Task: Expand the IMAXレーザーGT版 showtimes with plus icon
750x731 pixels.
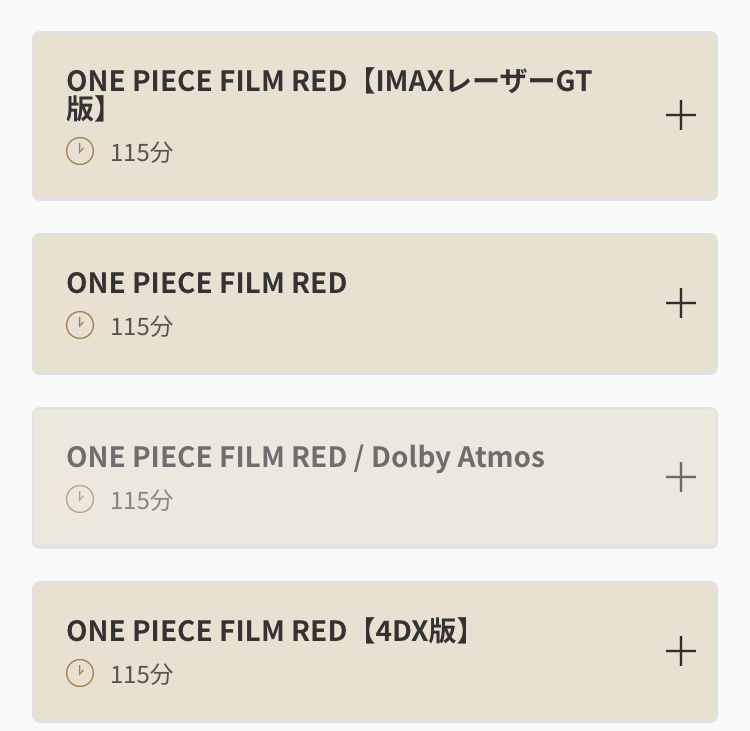Action: (x=681, y=115)
